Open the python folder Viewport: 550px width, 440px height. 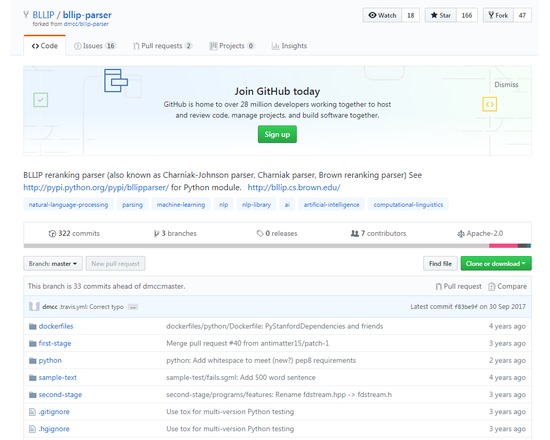click(x=50, y=360)
